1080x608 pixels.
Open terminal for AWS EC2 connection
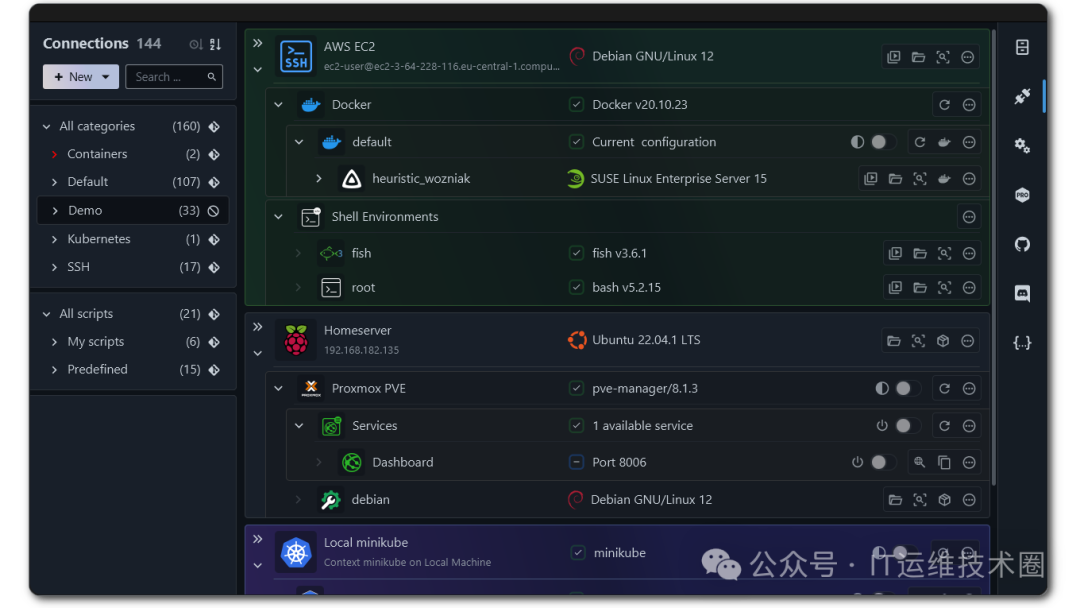pyautogui.click(x=893, y=57)
